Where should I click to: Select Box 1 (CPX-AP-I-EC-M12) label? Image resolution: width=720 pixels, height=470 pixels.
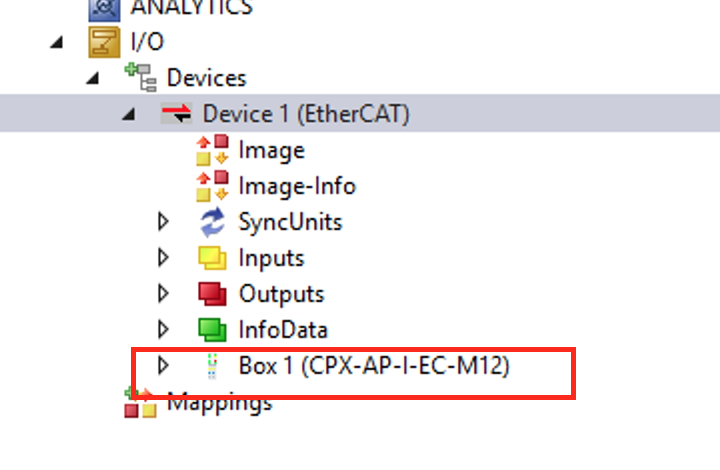pos(374,366)
